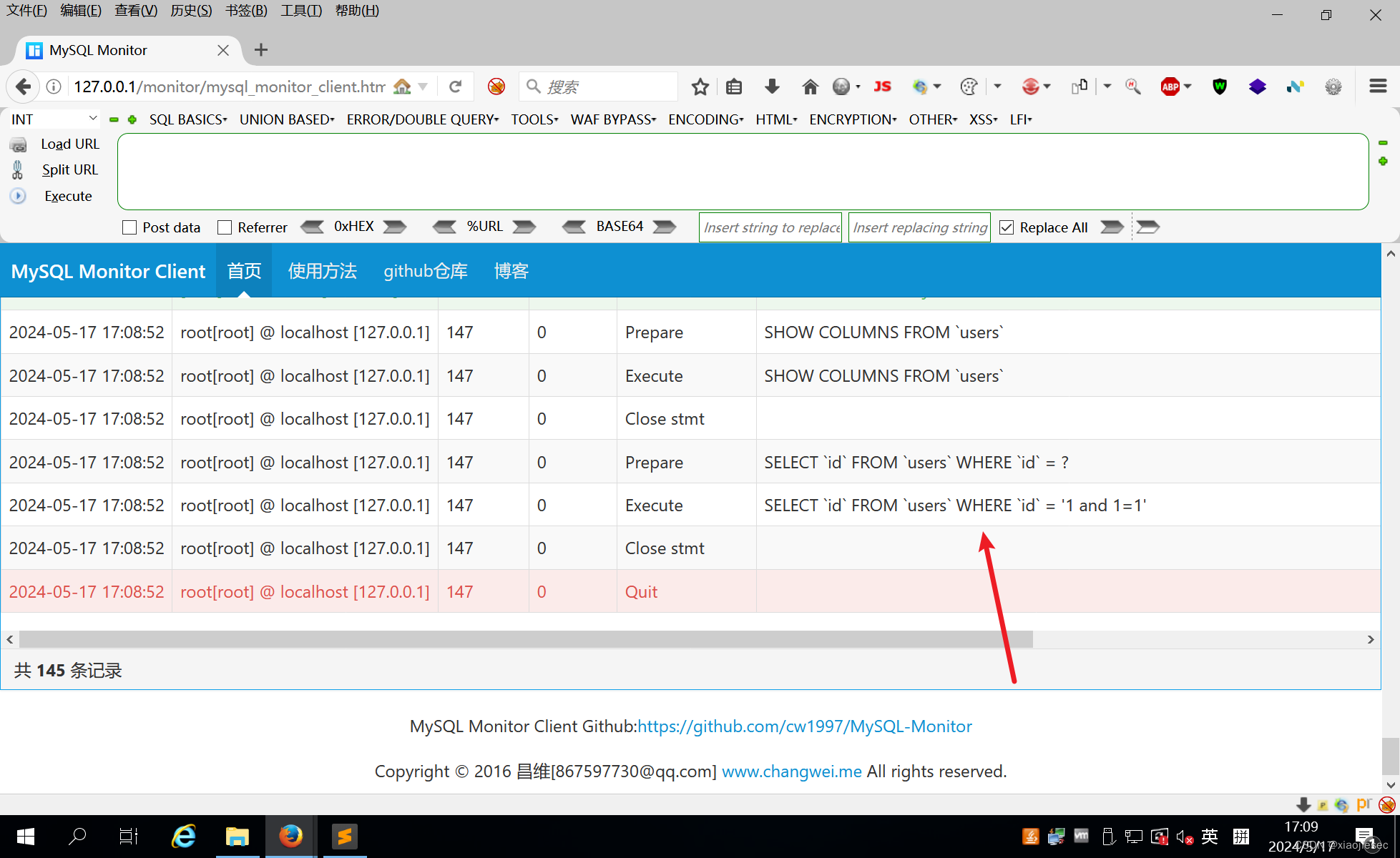Click the Split URL scissors icon
This screenshot has height=858, width=1400.
click(17, 169)
